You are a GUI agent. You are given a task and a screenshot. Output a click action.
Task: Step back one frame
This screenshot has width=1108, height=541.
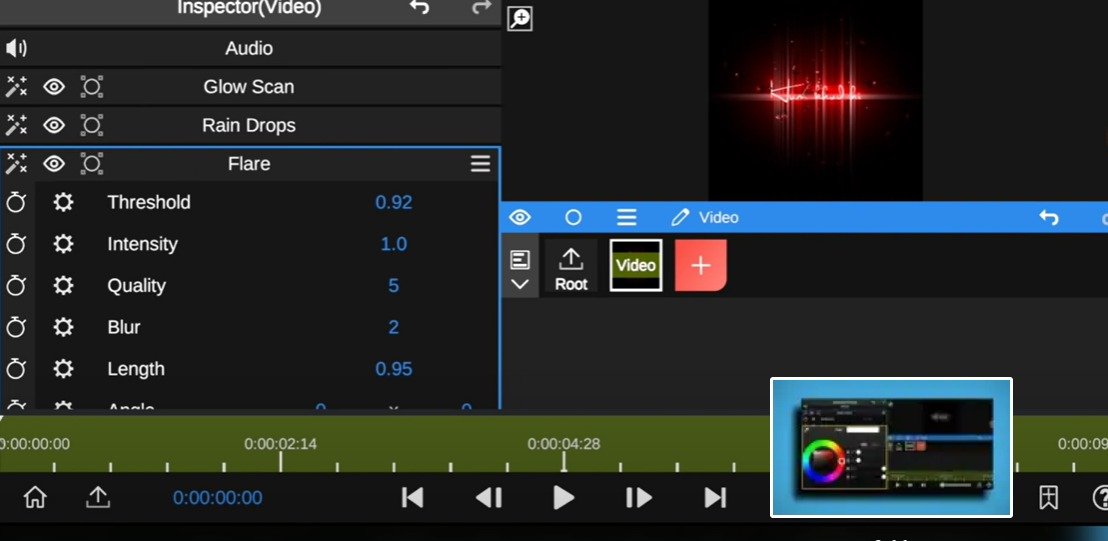tap(488, 497)
